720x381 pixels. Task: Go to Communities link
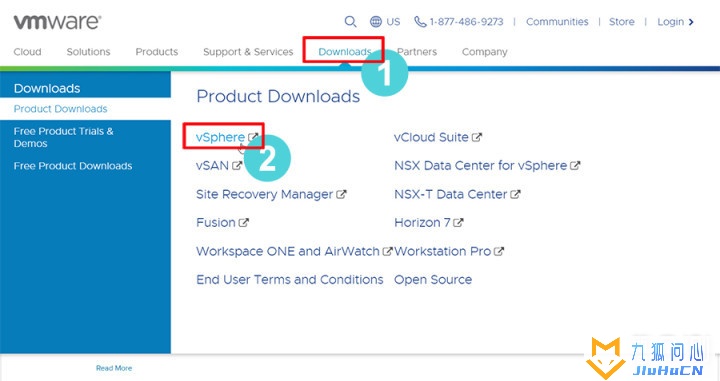557,22
